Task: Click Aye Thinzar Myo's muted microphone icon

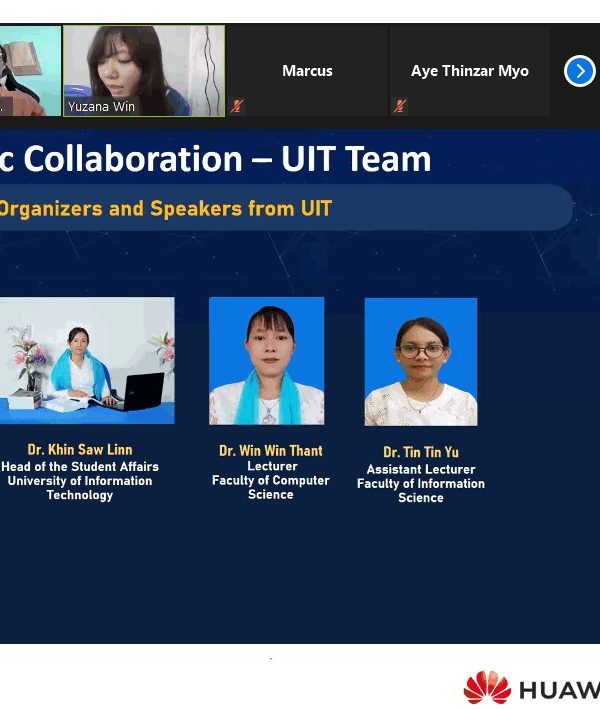Action: 399,106
